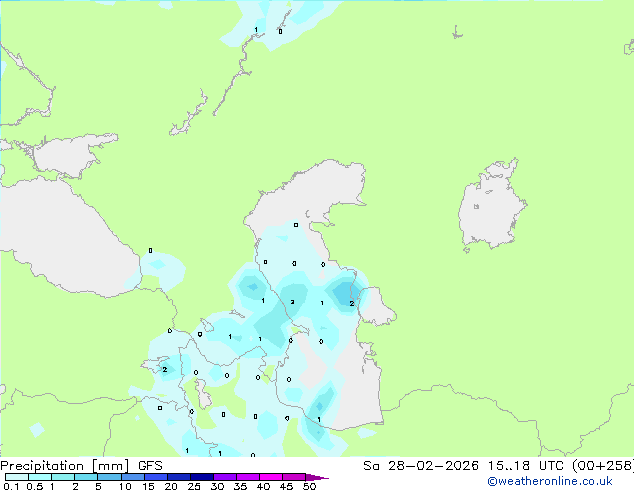Viewport: 634px width, 490px height.
Task: Click the 45–50 mm legend color swatch
Action: tap(294, 477)
